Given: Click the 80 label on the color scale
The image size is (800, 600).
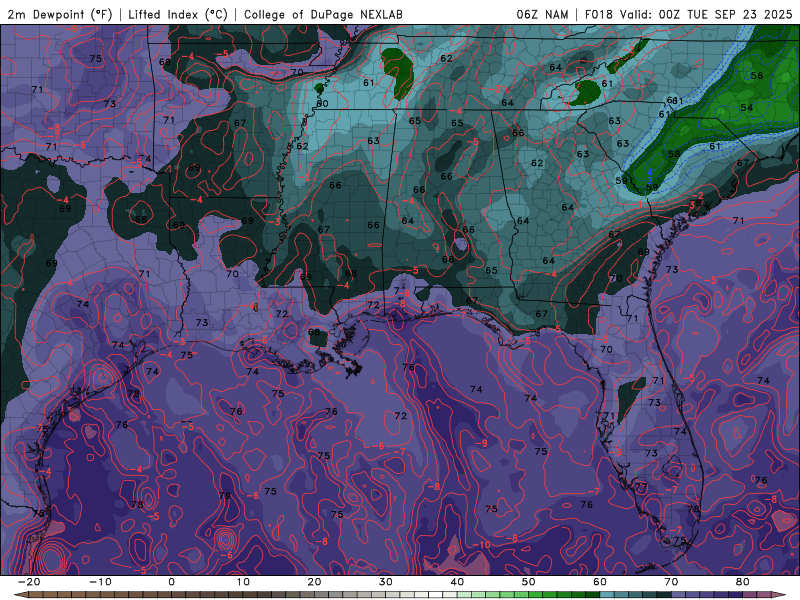Looking at the screenshot, I should pos(743,582).
